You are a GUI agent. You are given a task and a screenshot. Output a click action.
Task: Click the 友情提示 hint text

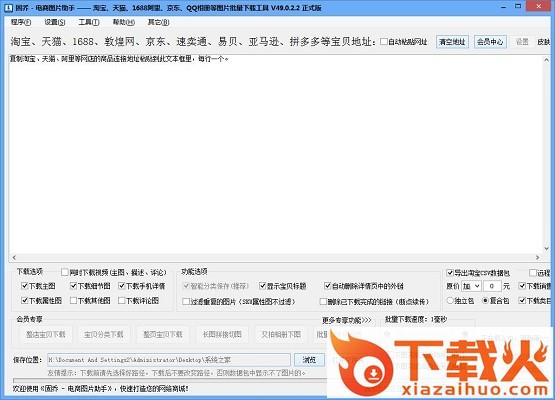click(176, 373)
